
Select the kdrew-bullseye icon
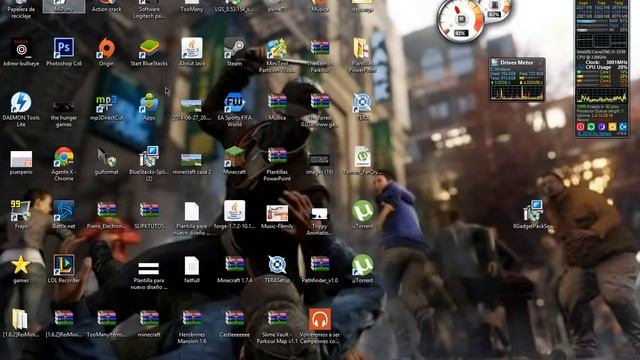pos(21,49)
